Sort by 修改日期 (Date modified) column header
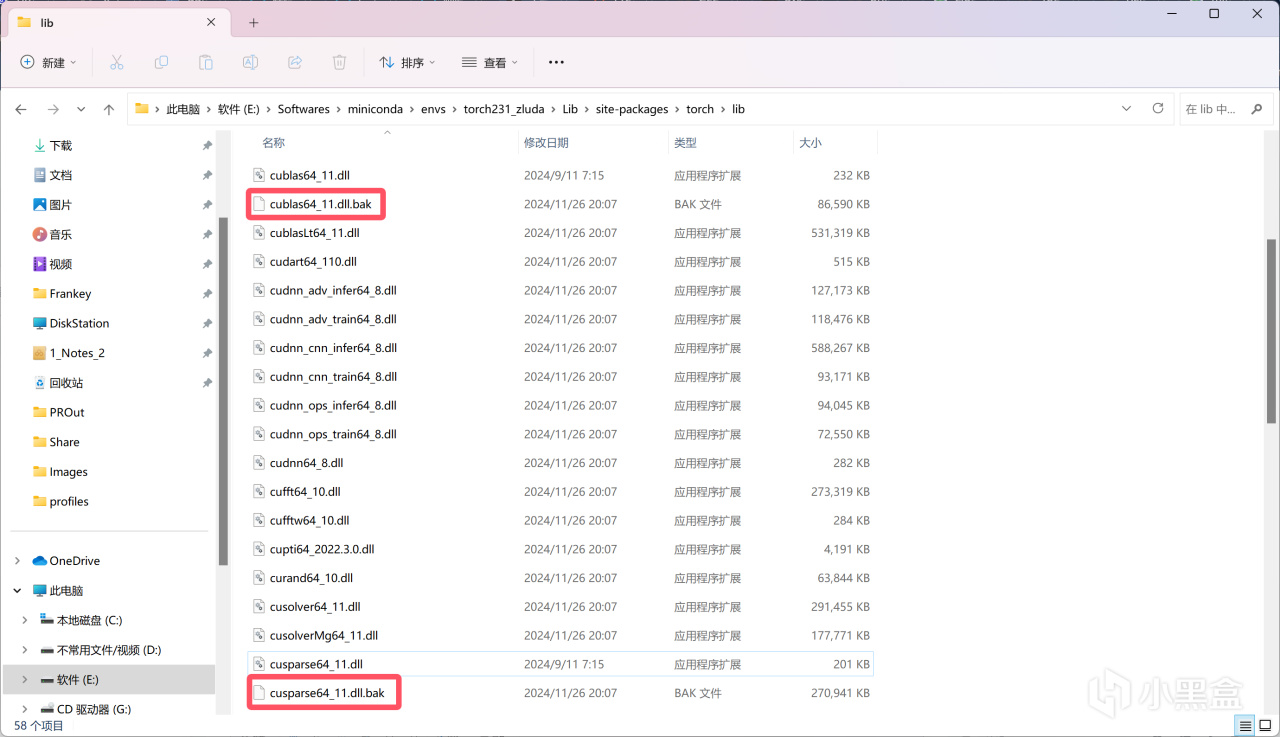This screenshot has height=737, width=1280. coord(546,143)
